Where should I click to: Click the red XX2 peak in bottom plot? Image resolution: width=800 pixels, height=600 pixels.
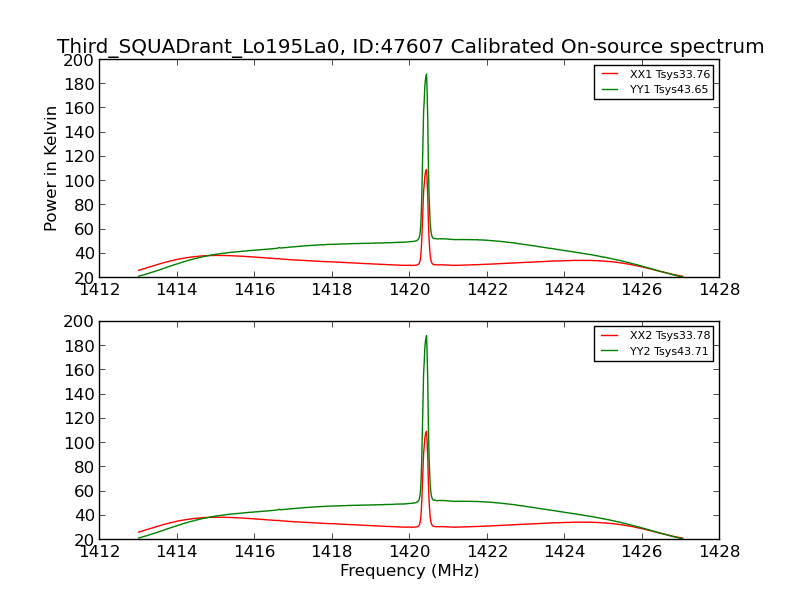(x=426, y=432)
